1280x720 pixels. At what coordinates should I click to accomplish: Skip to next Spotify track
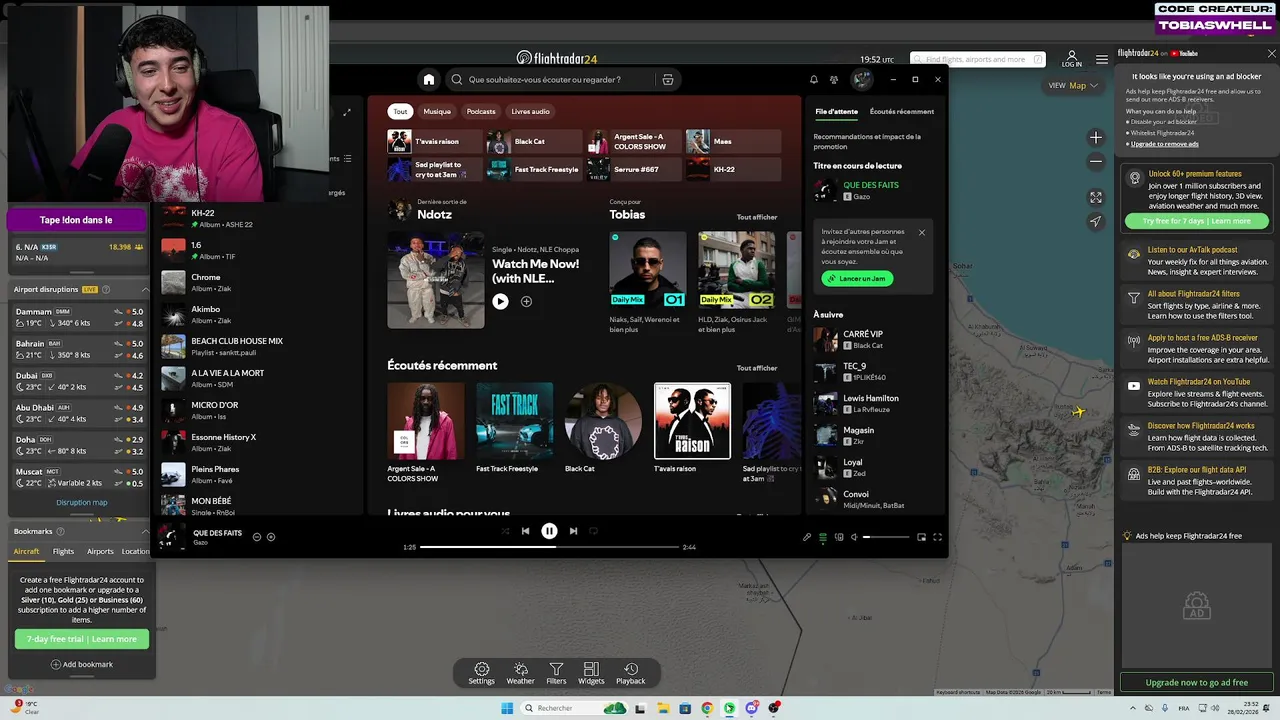pyautogui.click(x=573, y=531)
